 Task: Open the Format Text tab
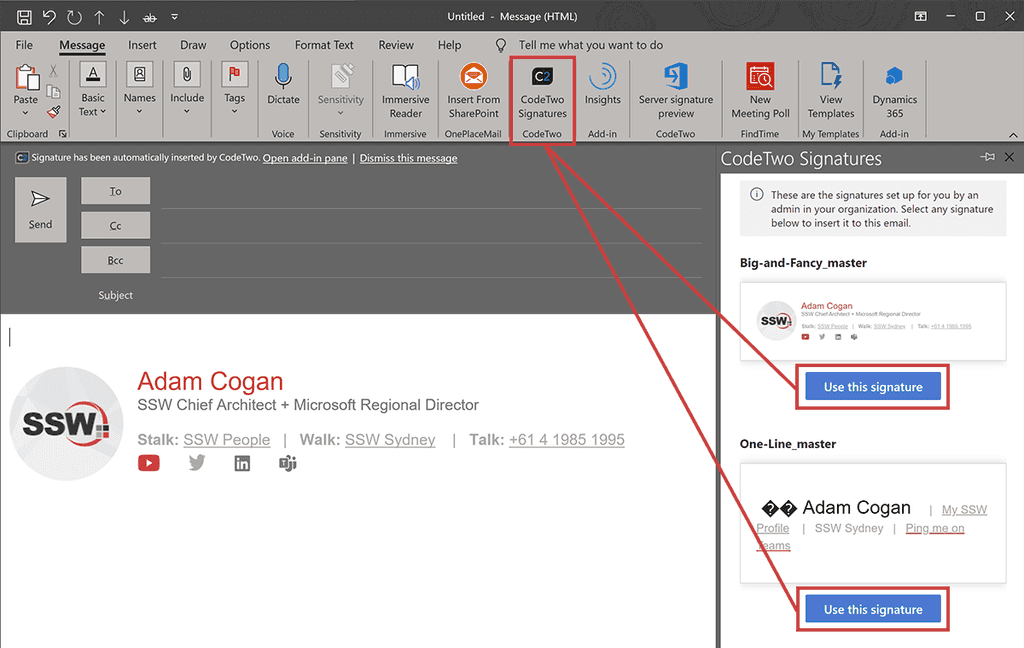[324, 45]
